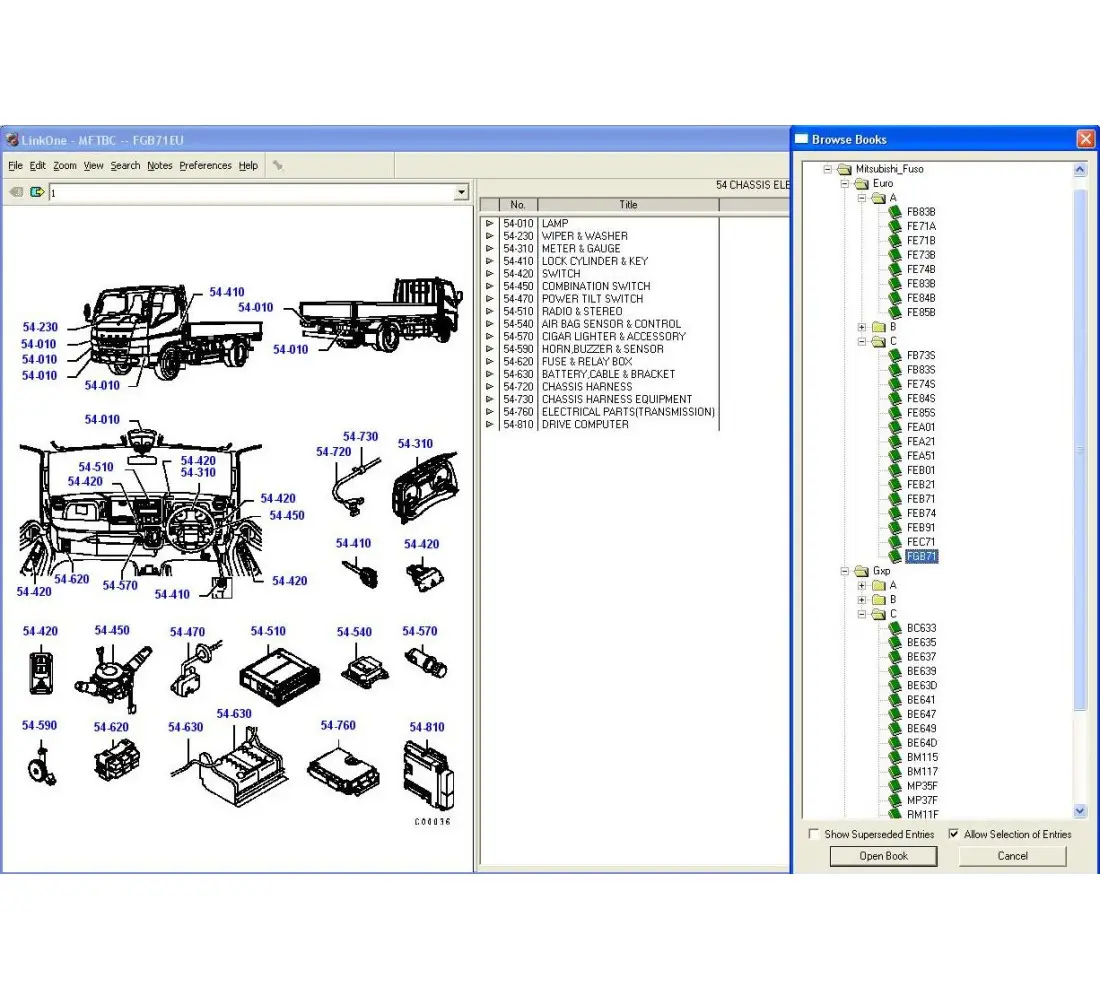Click the Gxp folder icon
This screenshot has height=1000, width=1100.
point(861,571)
